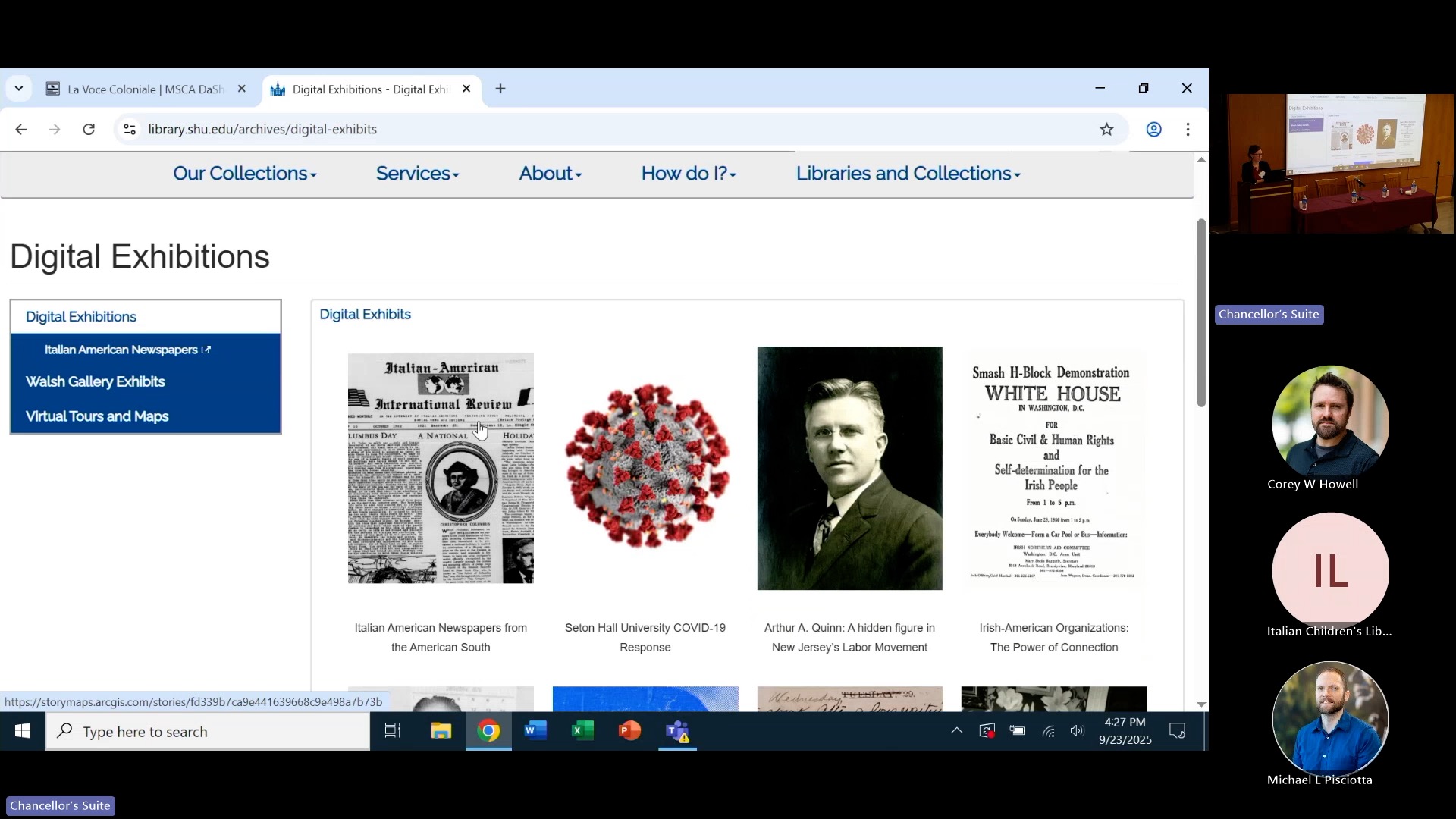Expand the Our Collections dropdown menu
Screen dimensions: 1456x819
pyautogui.click(x=244, y=174)
